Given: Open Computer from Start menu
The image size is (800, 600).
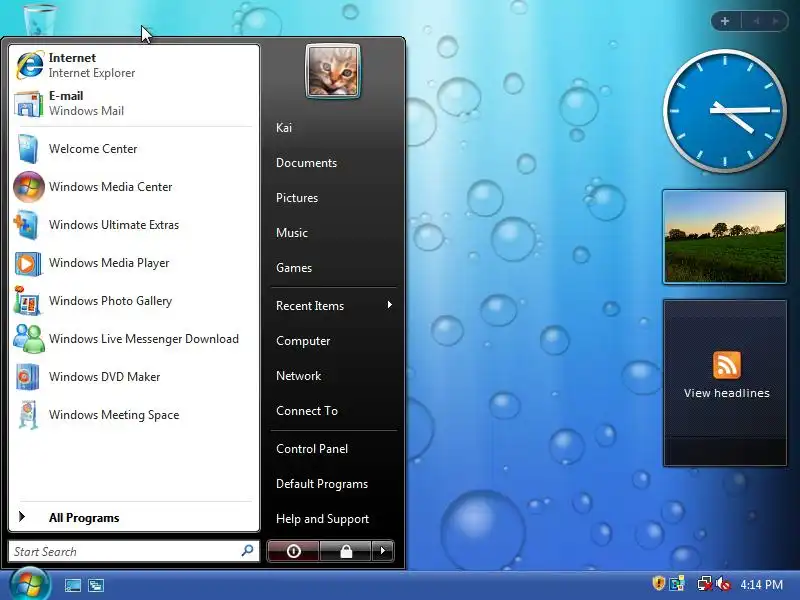Looking at the screenshot, I should 303,341.
